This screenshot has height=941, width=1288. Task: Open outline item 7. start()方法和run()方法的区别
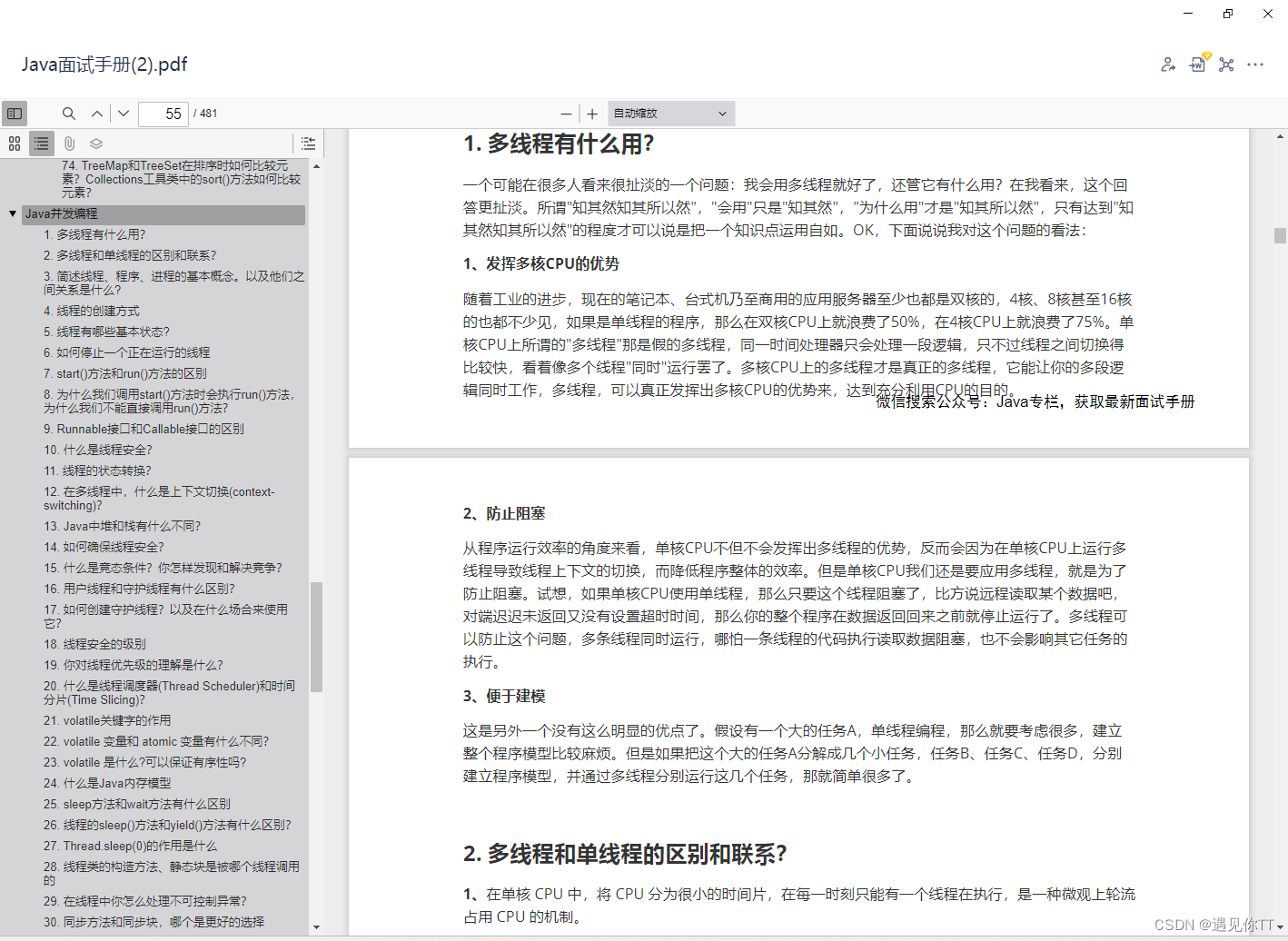coord(125,373)
